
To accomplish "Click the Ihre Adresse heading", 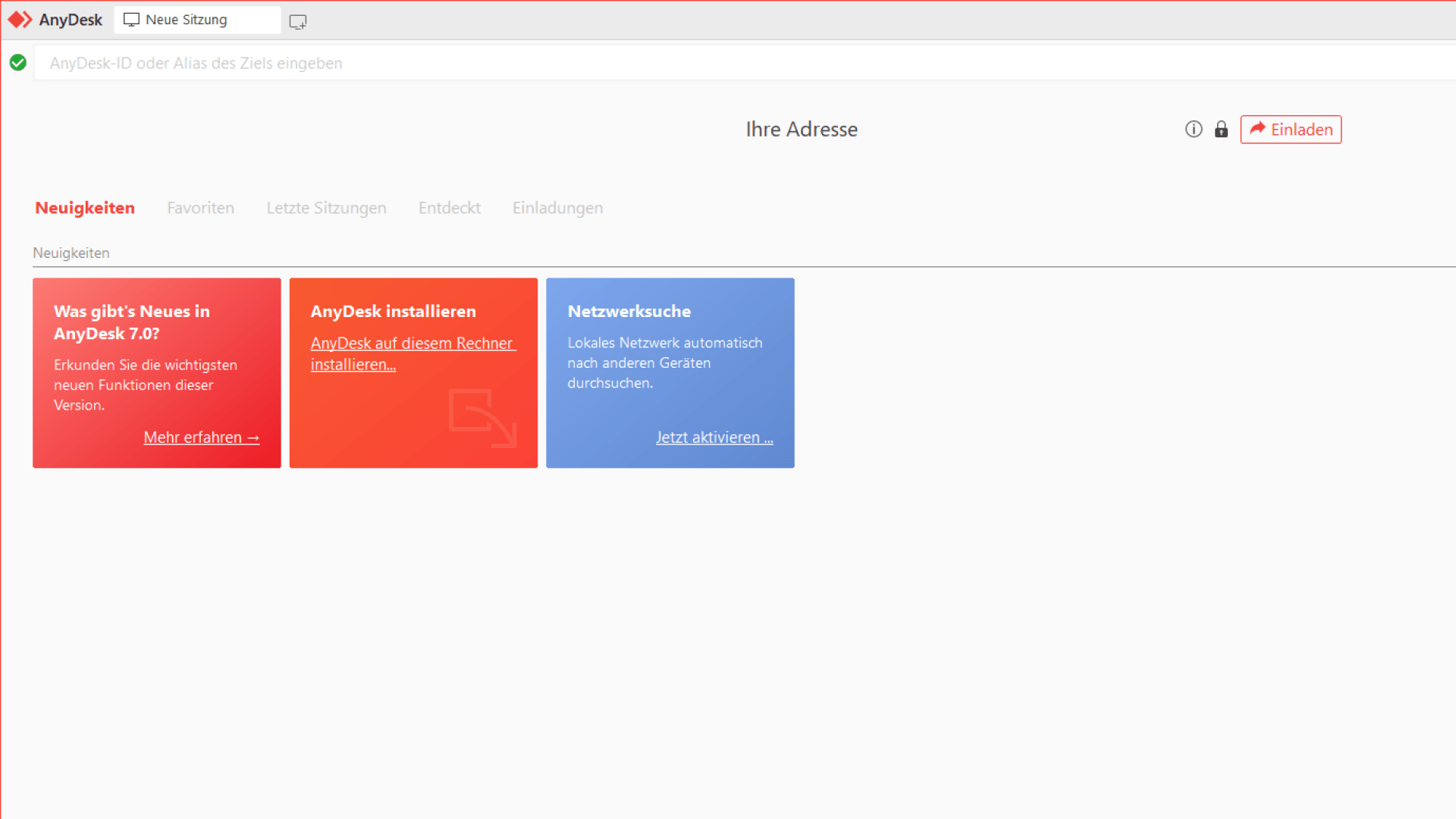I will [x=802, y=130].
